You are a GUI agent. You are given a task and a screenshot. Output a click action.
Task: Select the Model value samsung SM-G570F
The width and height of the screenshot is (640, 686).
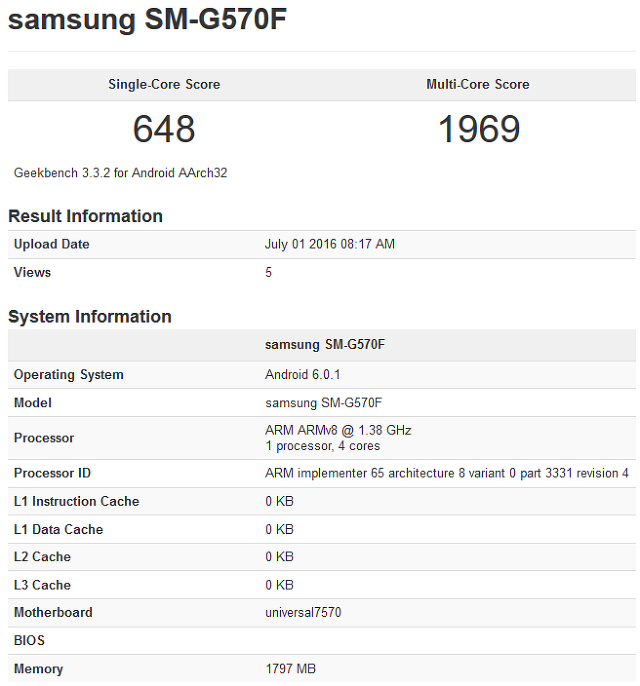323,402
